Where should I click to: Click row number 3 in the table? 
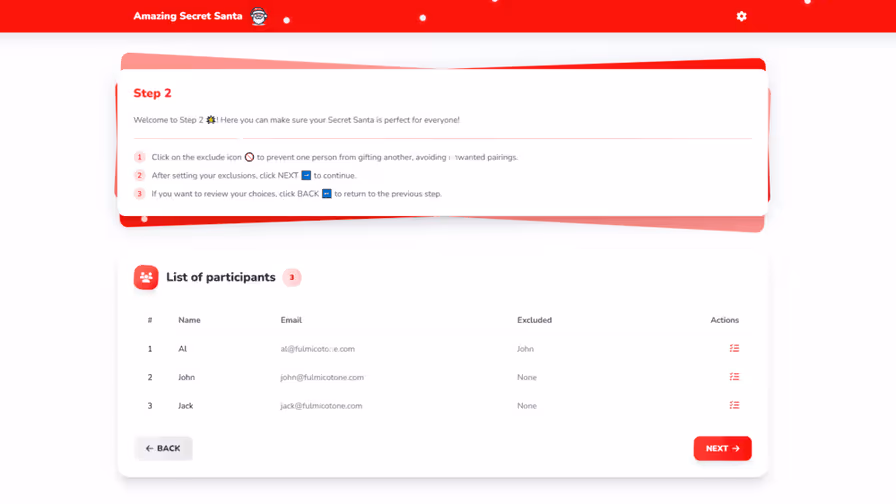coord(150,406)
